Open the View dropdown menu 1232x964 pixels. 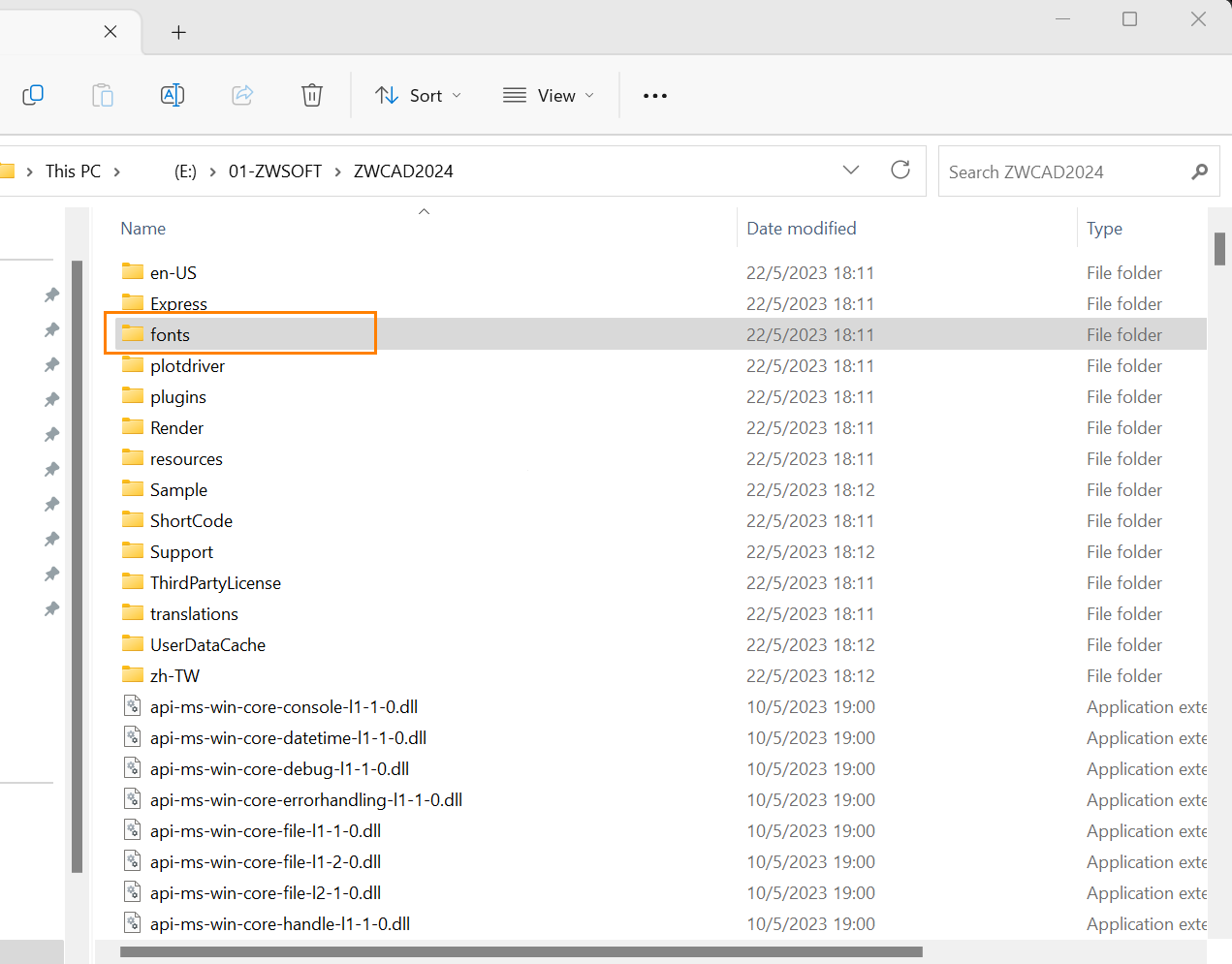tap(549, 95)
